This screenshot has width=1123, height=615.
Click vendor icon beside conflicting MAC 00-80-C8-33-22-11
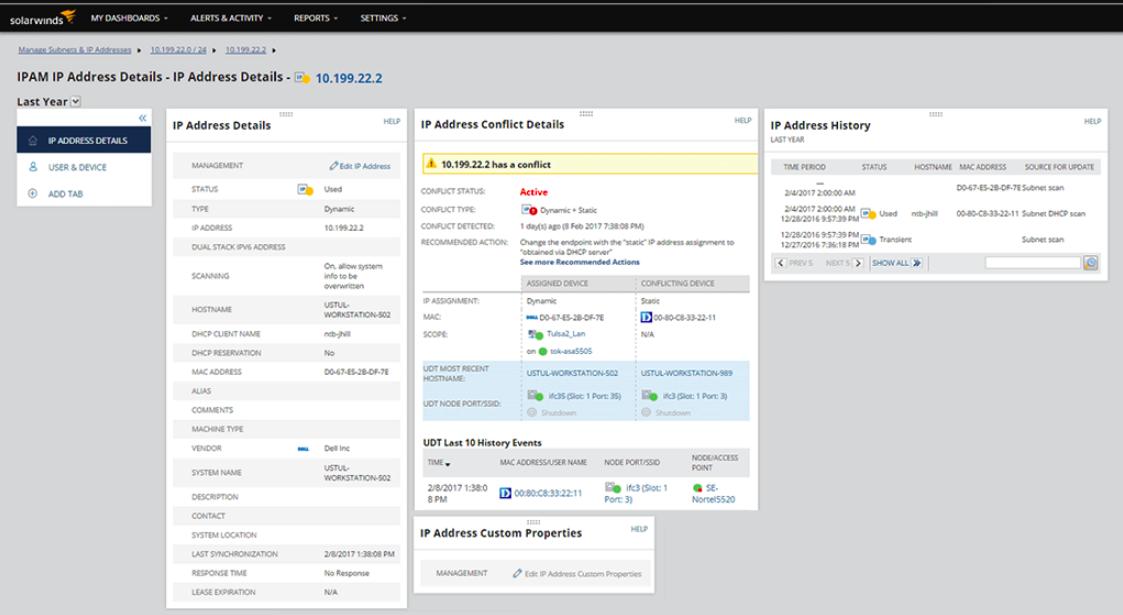tap(646, 317)
